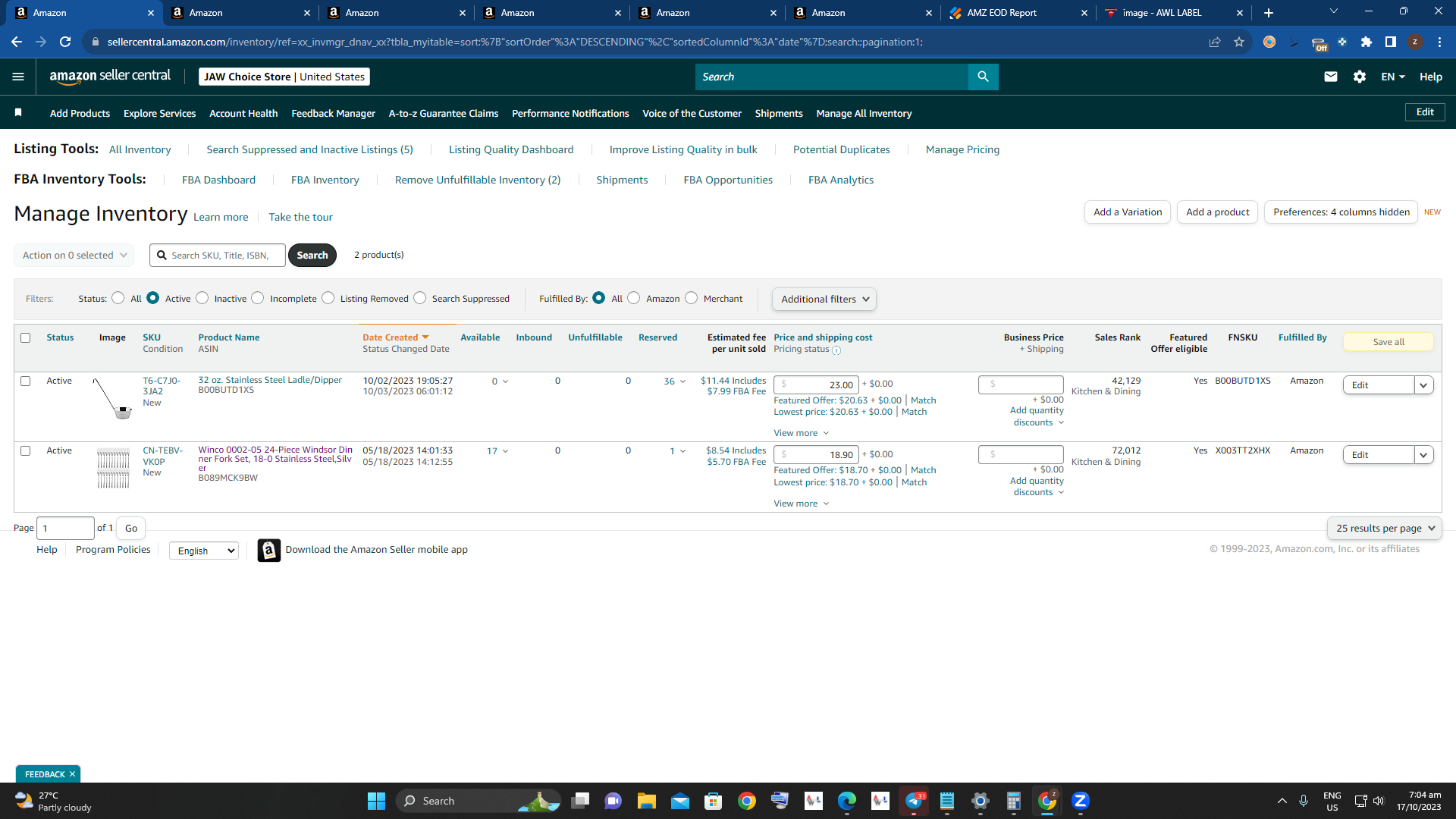Bookmark this page with the star icon
Image resolution: width=1456 pixels, height=819 pixels.
[x=1239, y=42]
